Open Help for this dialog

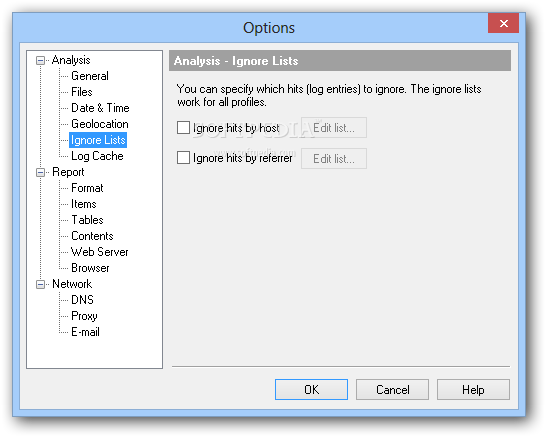tap(473, 390)
